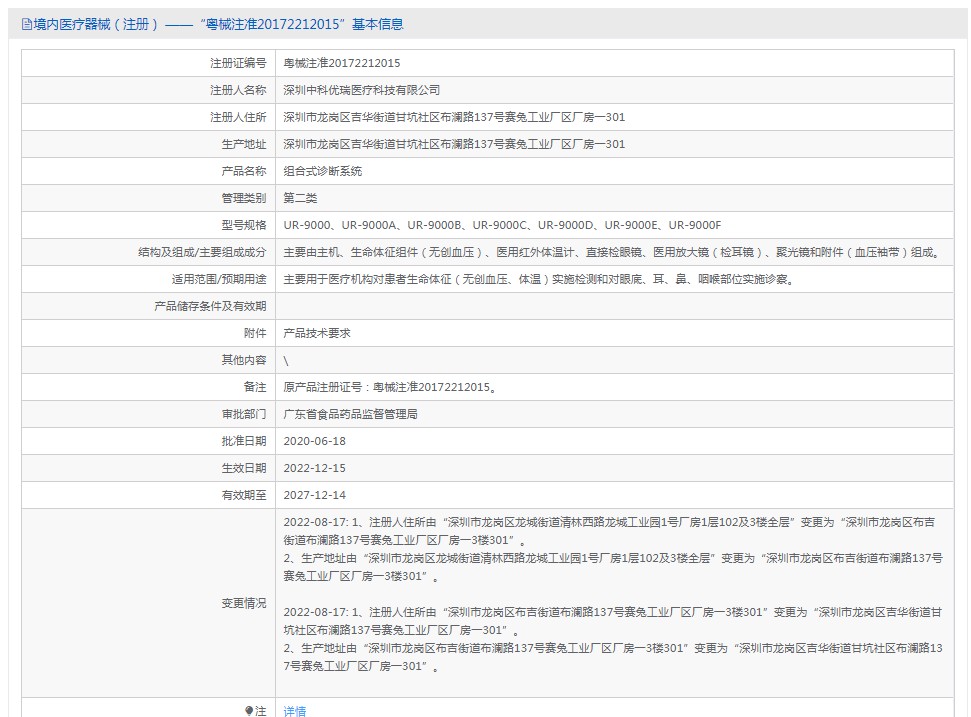Viewport: 971px width, 717px height.
Task: Select registration number value 粤械注准20172212015
Action: [342, 63]
